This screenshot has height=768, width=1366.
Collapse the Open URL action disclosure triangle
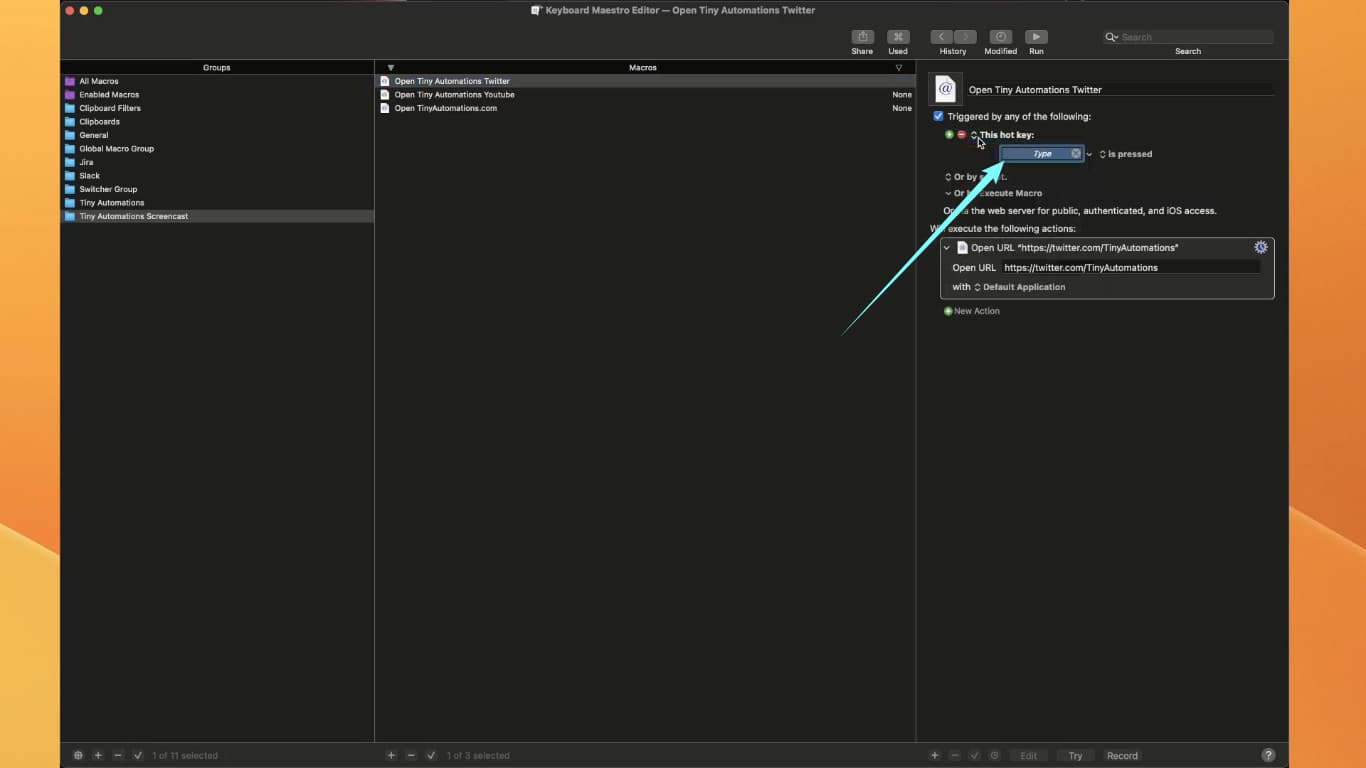[947, 247]
